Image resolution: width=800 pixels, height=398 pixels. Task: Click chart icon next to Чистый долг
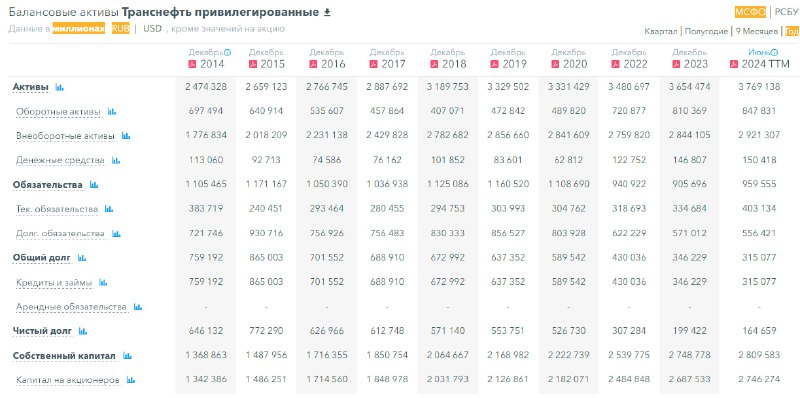coord(83,332)
